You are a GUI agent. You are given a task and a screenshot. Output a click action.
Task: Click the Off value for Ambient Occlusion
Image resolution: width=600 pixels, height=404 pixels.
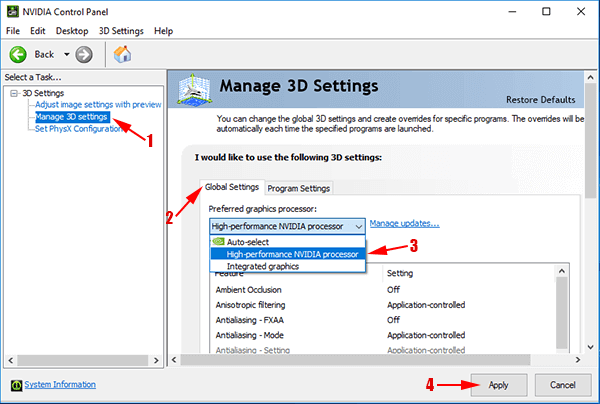click(x=393, y=290)
